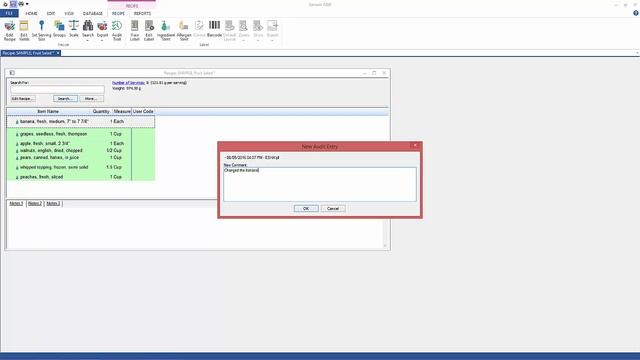Open the Notes 2 tab
640x360 pixels.
click(x=35, y=203)
